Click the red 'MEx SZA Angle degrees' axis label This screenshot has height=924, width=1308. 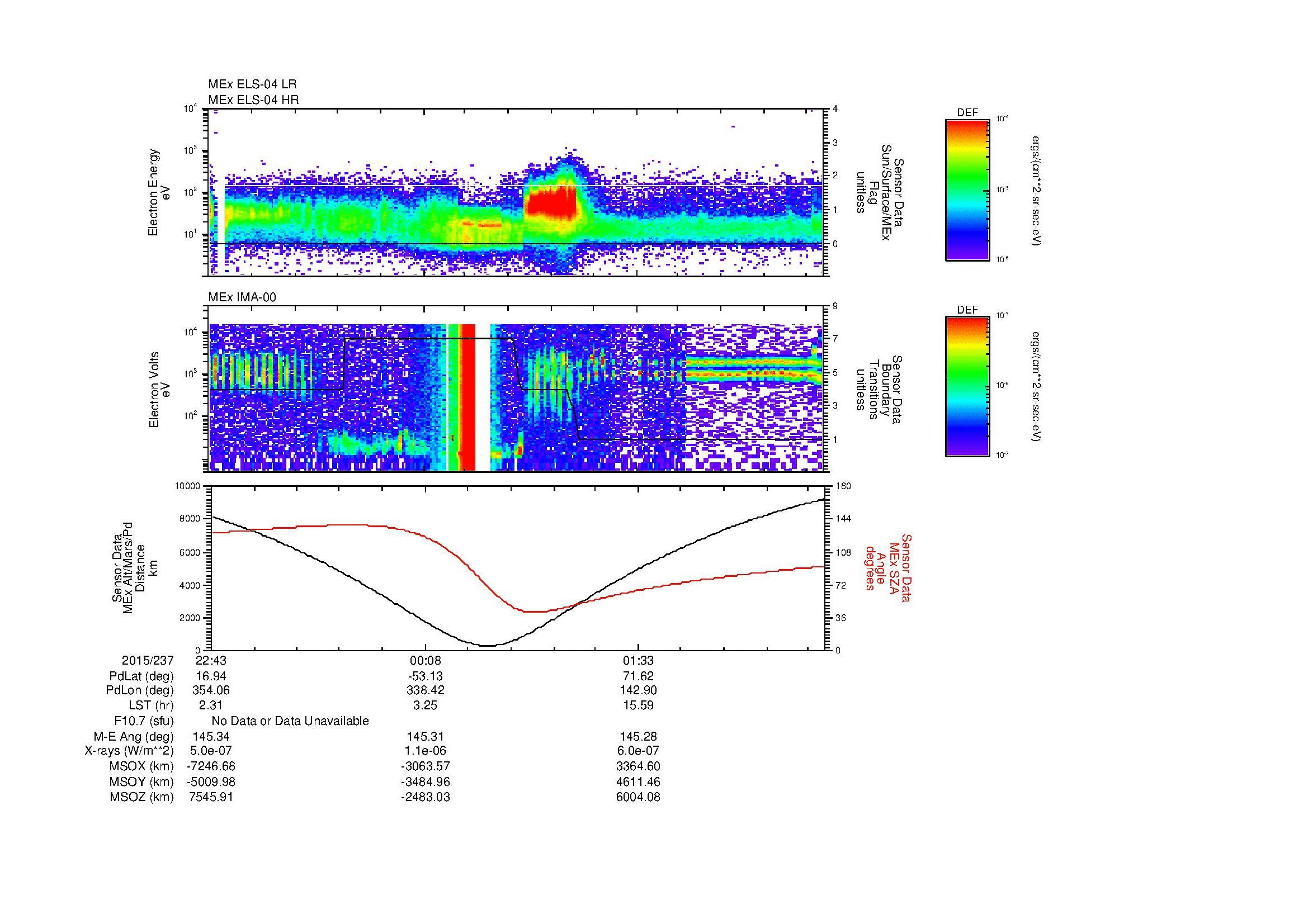coord(887,567)
